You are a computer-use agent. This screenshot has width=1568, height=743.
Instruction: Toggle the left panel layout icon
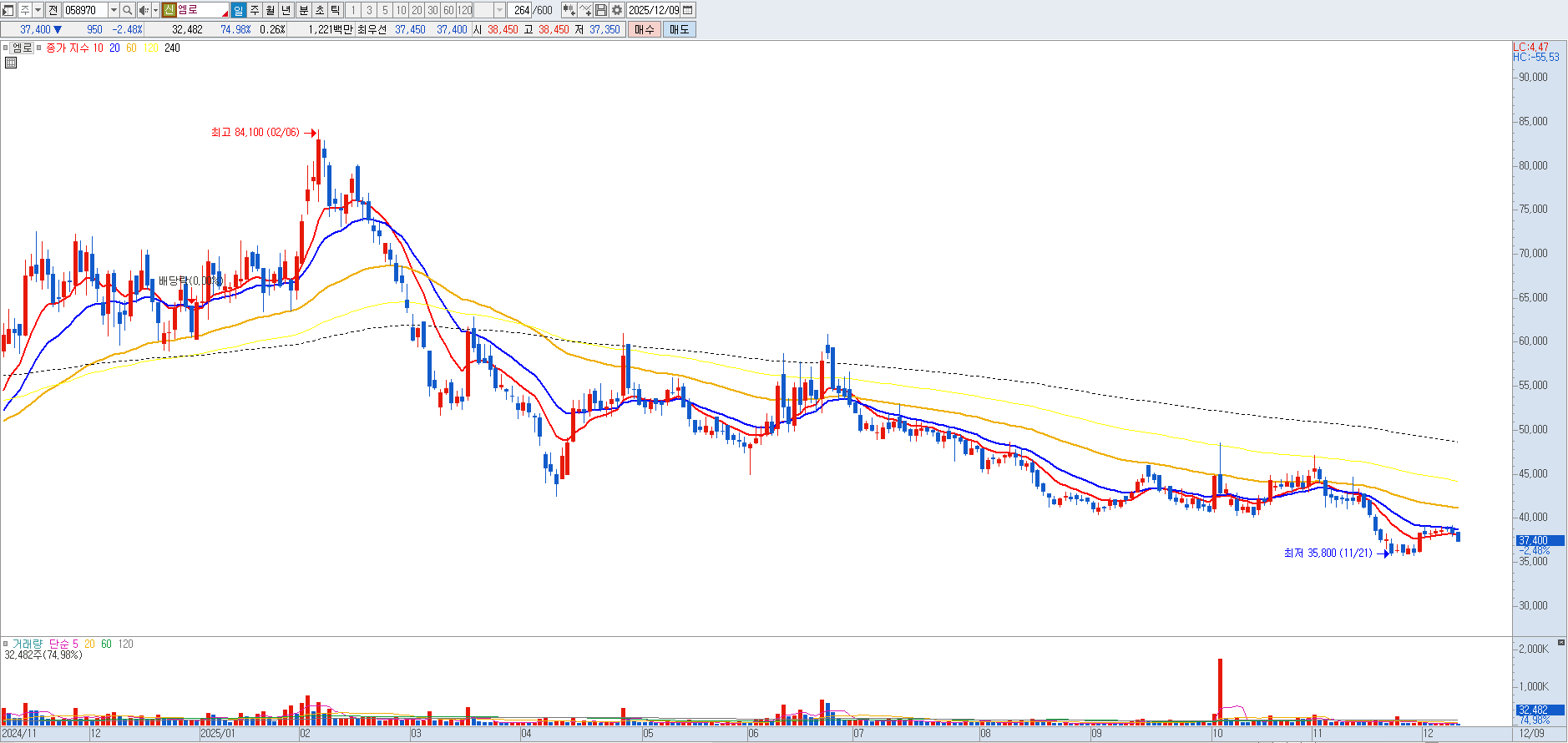8,10
